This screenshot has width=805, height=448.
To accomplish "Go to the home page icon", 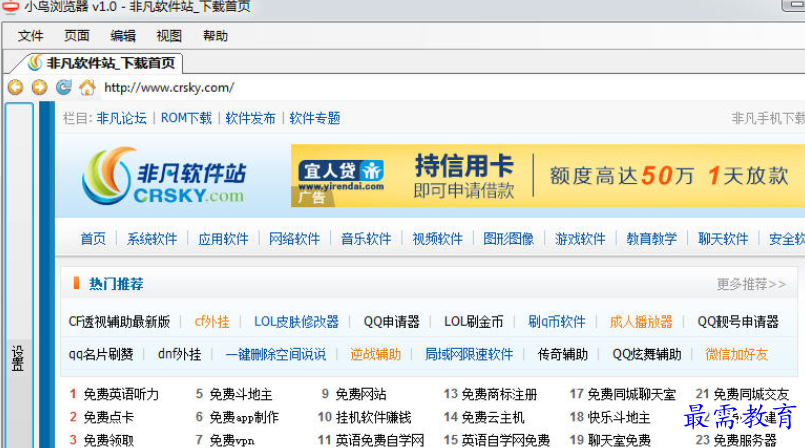I will click(x=87, y=87).
